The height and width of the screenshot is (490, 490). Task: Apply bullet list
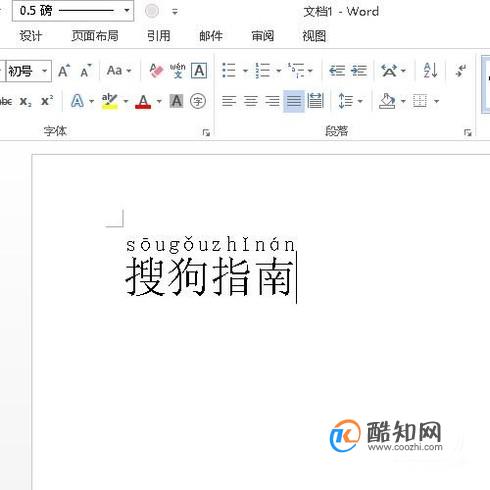(x=229, y=70)
